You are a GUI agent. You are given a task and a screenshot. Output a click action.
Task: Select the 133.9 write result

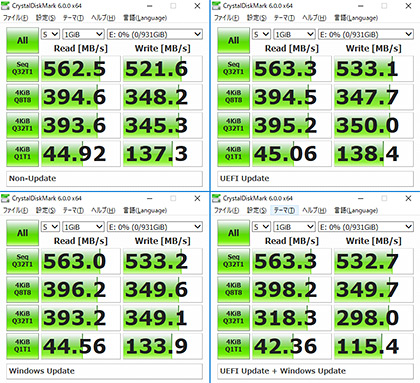[x=163, y=347]
